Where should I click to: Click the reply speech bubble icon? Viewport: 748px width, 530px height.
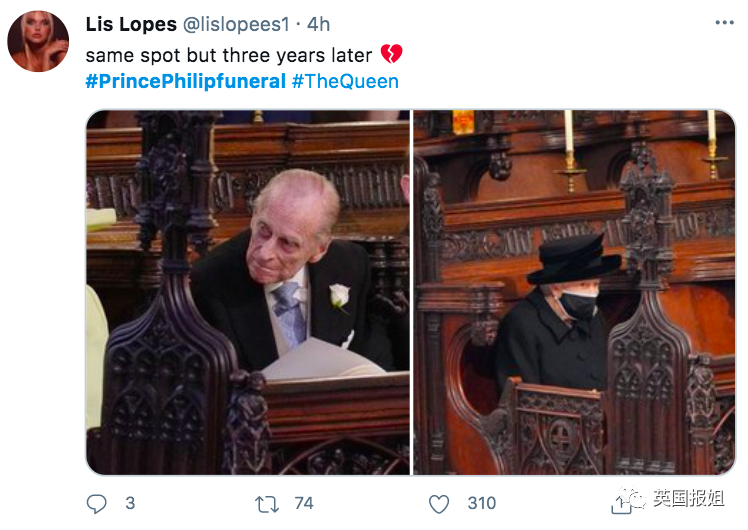(x=96, y=503)
